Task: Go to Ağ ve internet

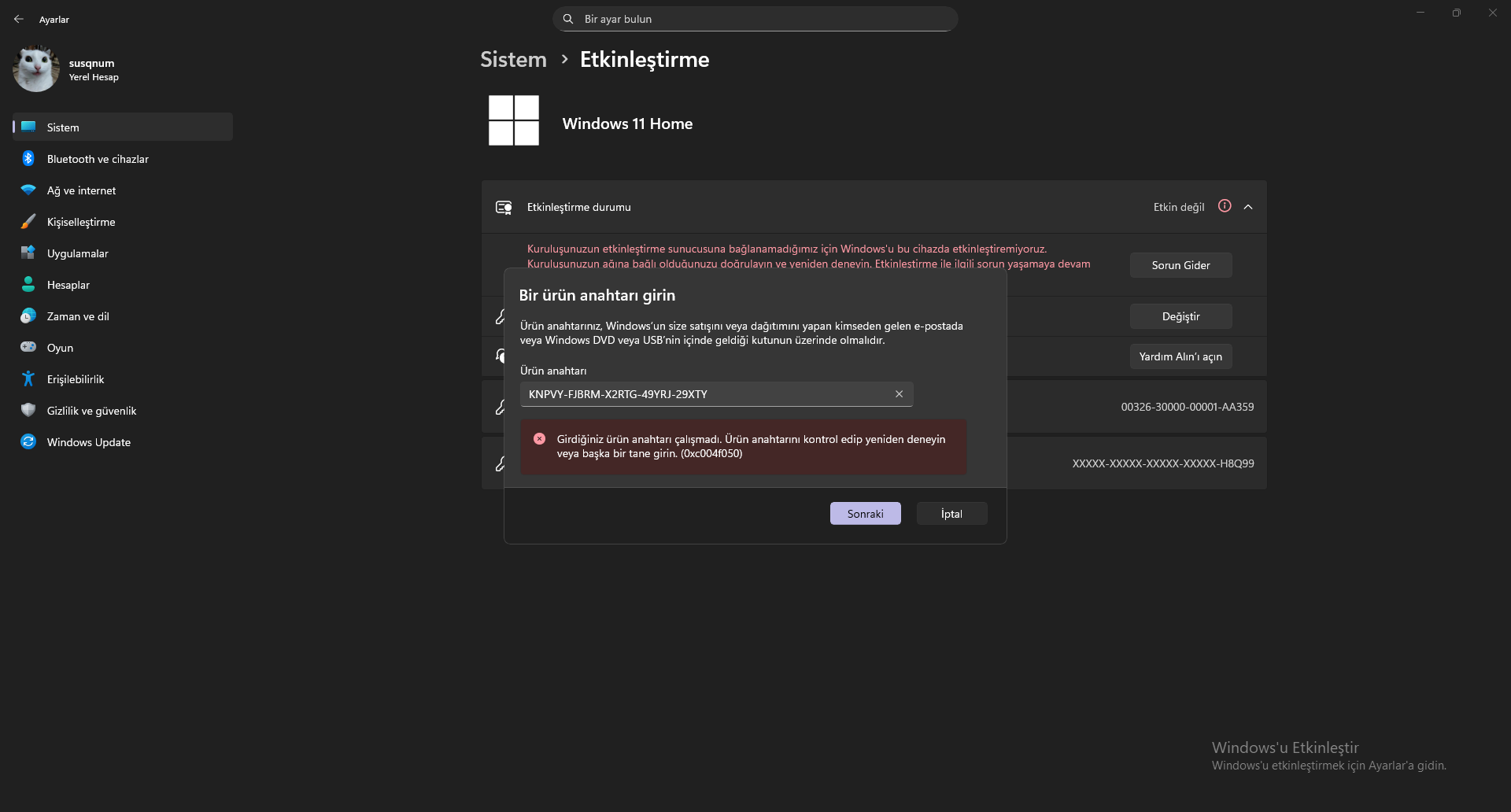Action: pyautogui.click(x=123, y=190)
